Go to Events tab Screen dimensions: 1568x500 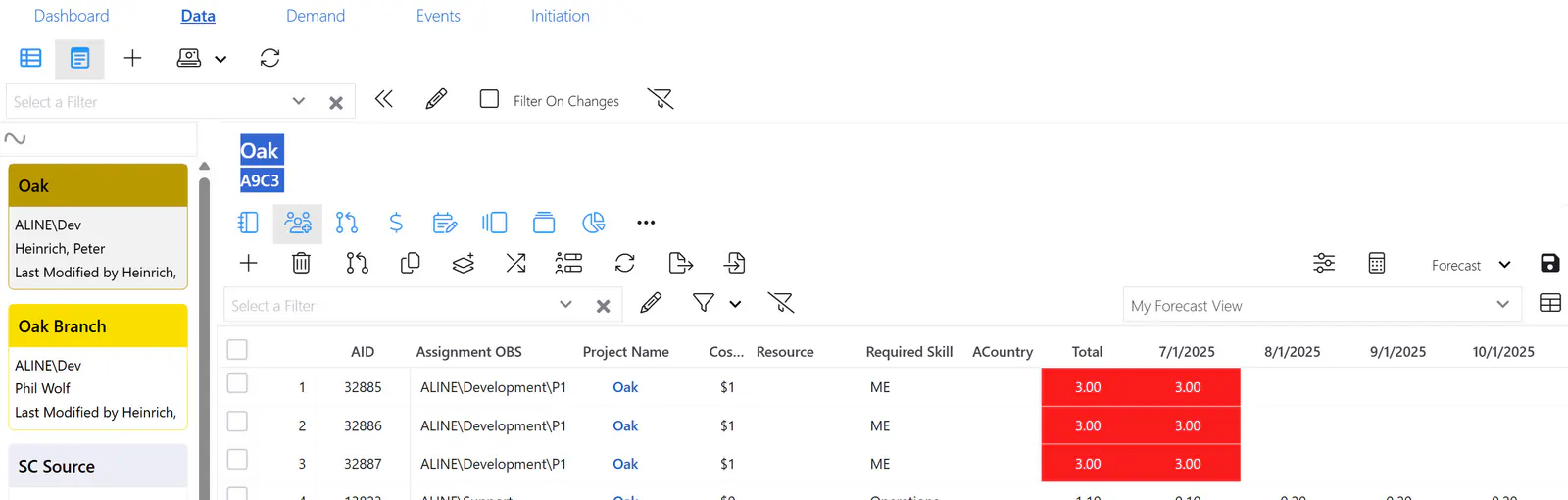[x=438, y=16]
